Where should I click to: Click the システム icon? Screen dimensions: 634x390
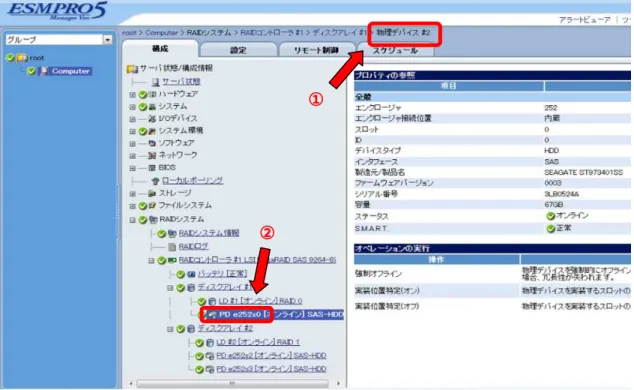[152, 107]
